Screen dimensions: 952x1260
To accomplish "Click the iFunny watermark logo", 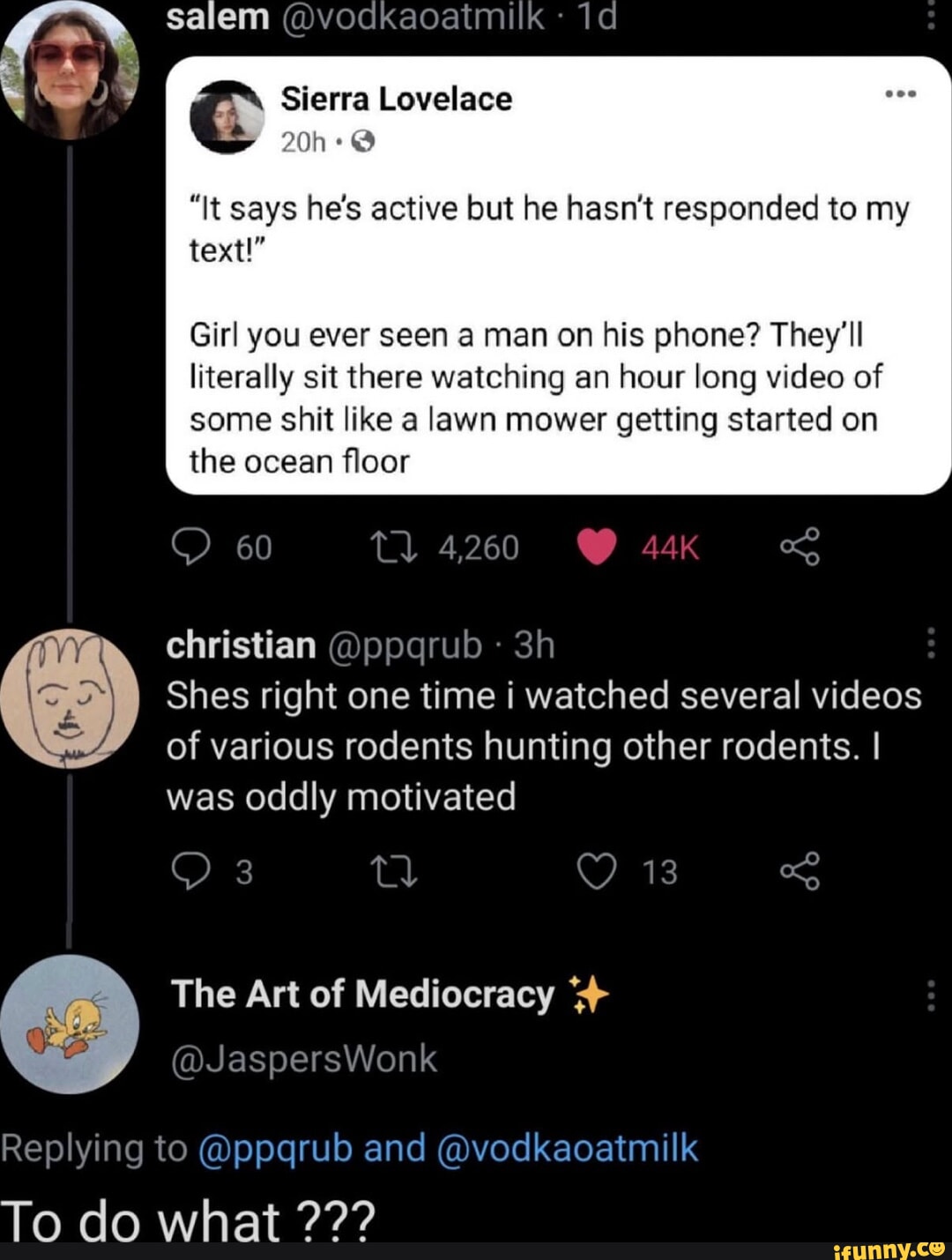I will click(x=889, y=1248).
